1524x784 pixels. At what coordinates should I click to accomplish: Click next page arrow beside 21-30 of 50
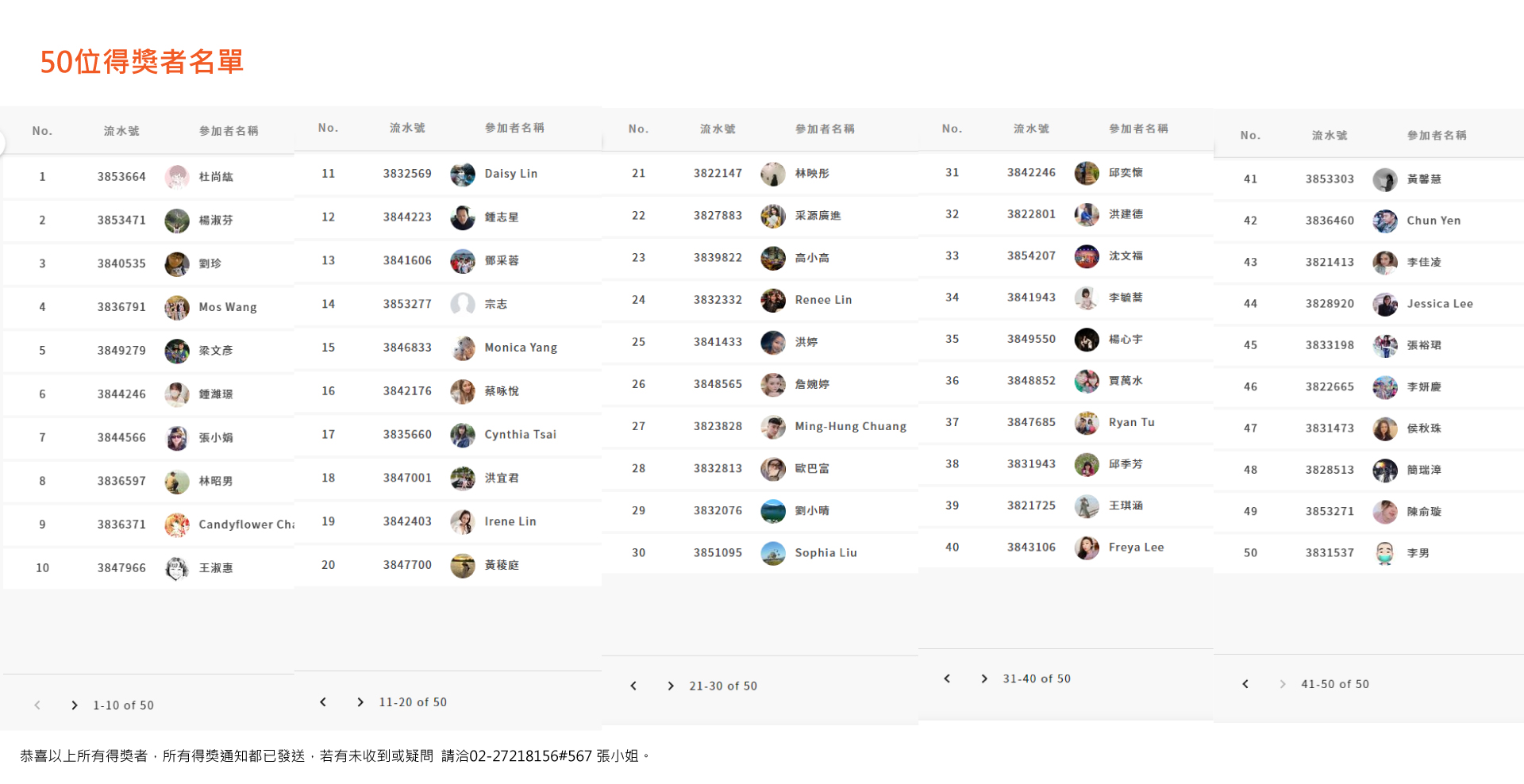coord(671,686)
